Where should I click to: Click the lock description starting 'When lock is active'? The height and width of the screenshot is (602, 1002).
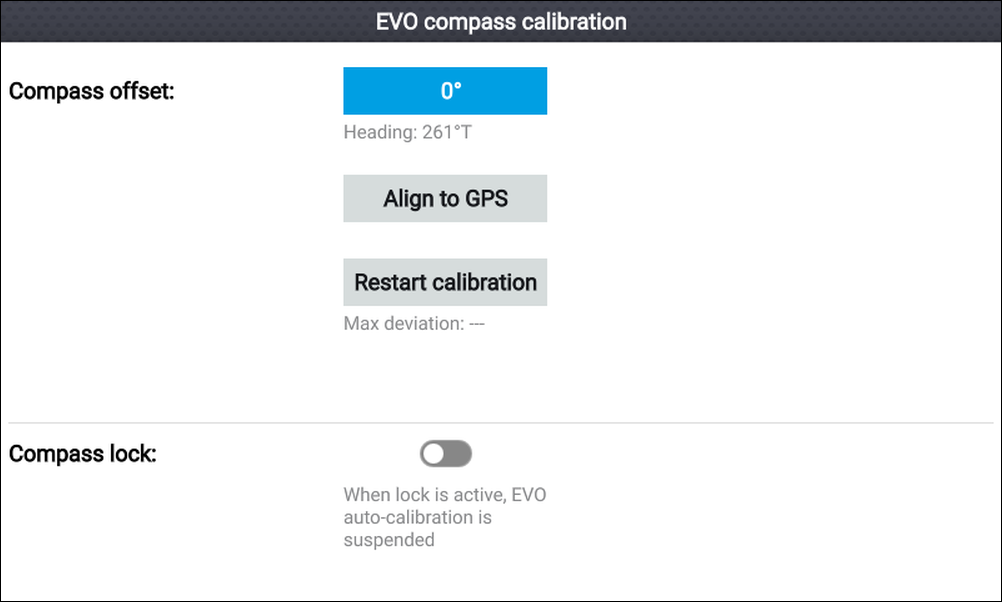point(445,517)
